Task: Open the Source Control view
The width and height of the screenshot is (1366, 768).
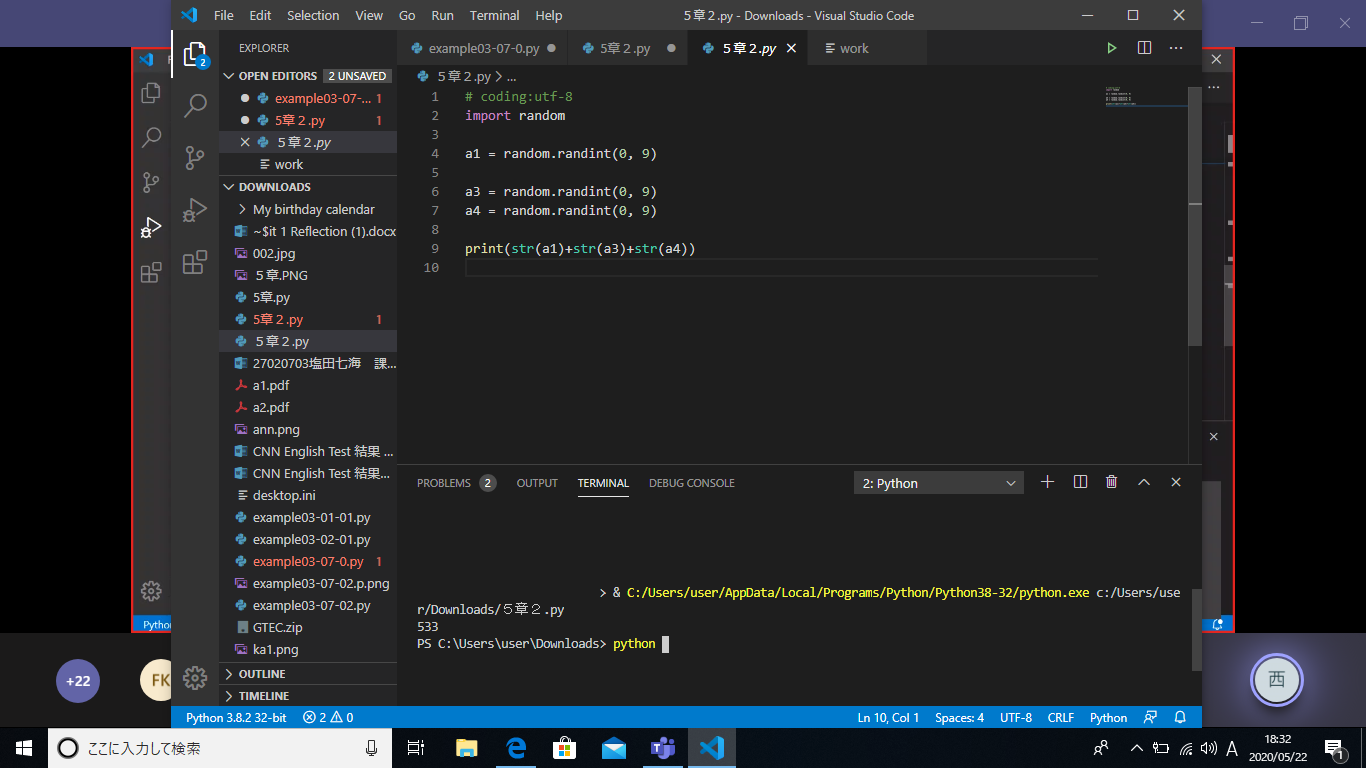Action: pyautogui.click(x=195, y=157)
